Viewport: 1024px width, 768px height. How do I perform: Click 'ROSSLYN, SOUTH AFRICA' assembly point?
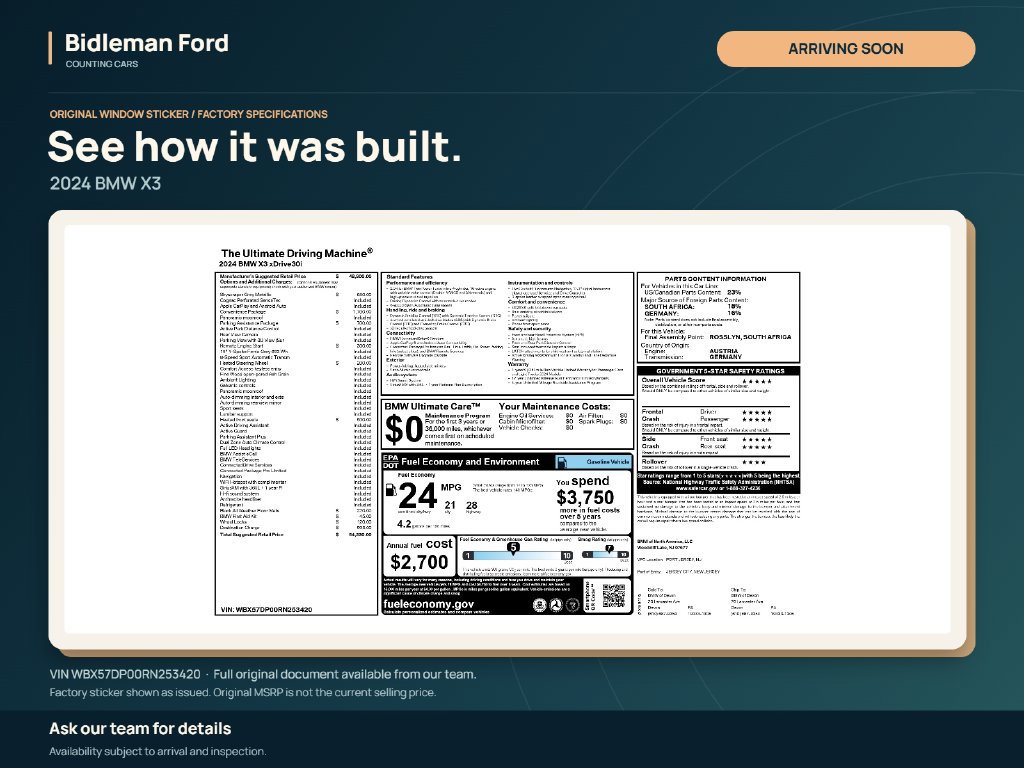point(750,337)
